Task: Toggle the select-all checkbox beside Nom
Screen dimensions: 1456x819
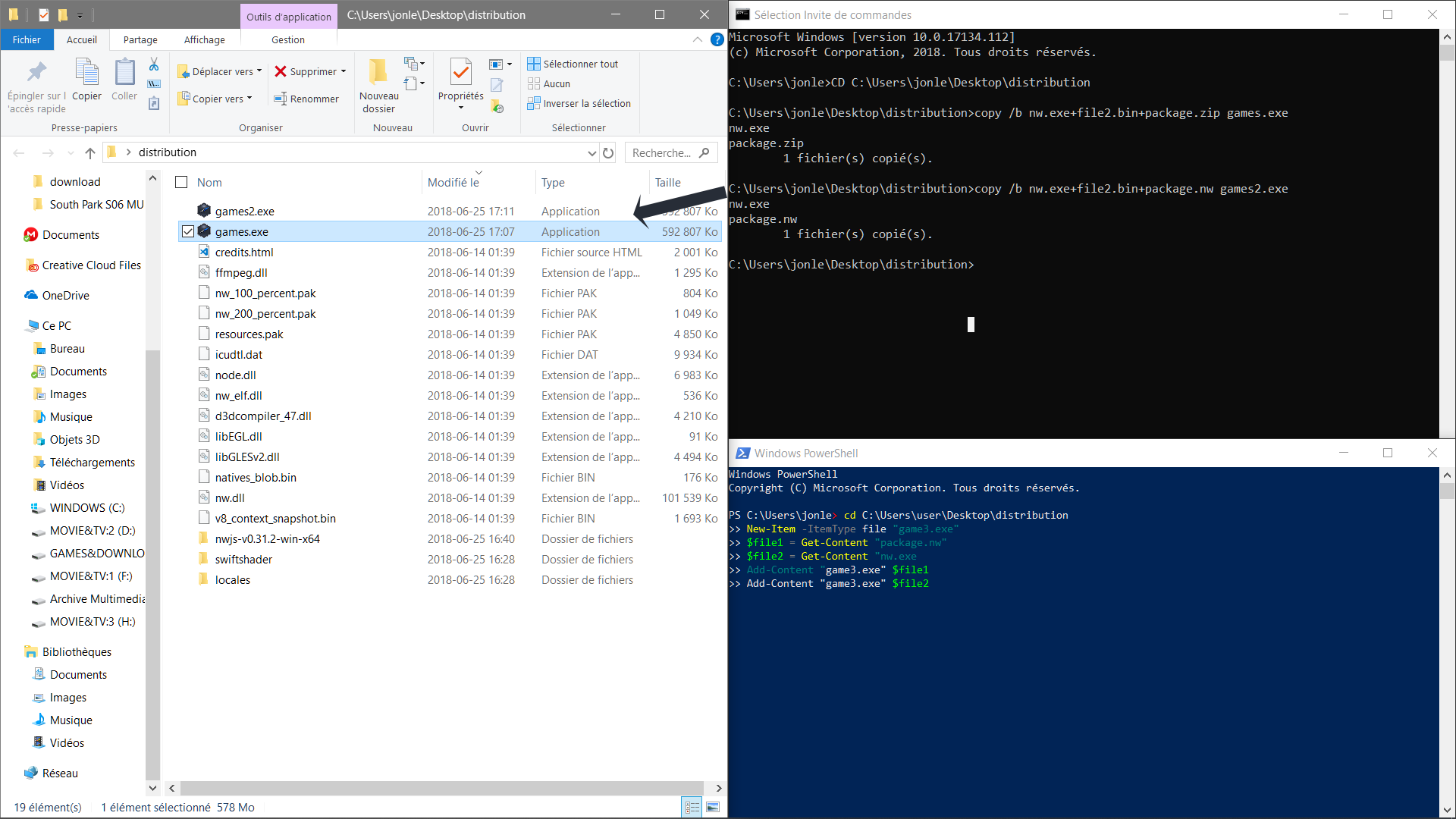Action: coord(181,182)
